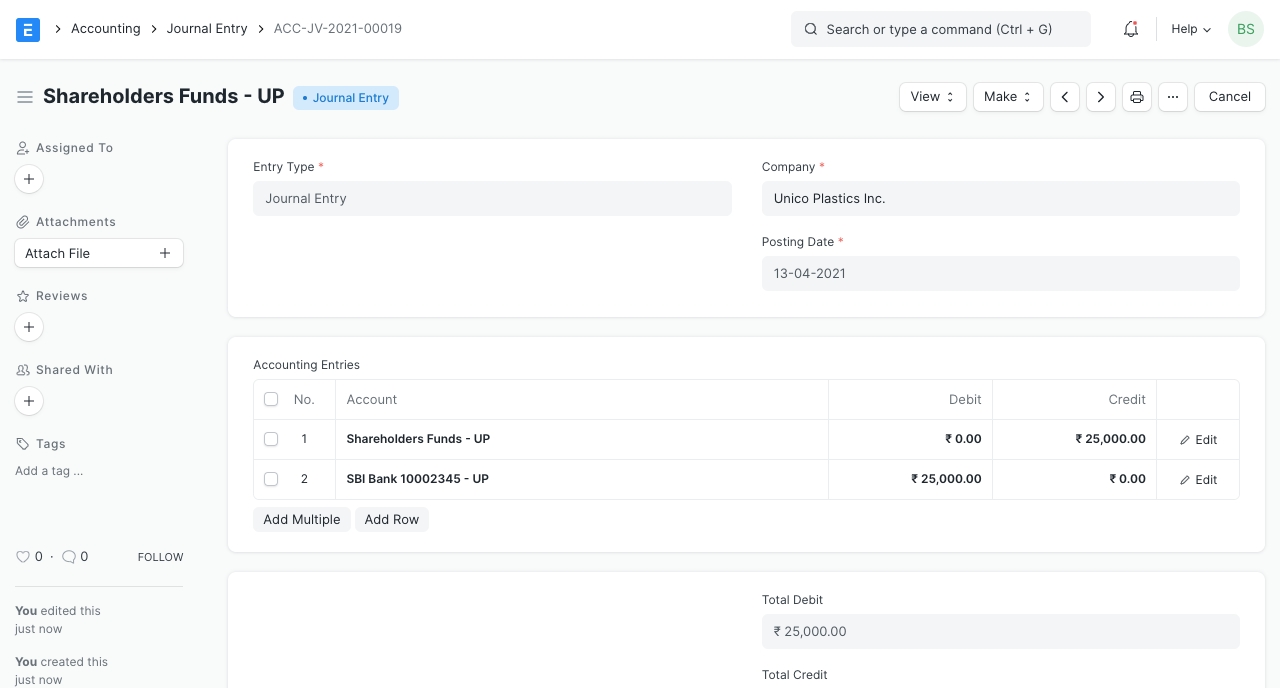This screenshot has width=1280, height=688.
Task: Check the Shareholders Funds - UP row
Action: tap(271, 439)
